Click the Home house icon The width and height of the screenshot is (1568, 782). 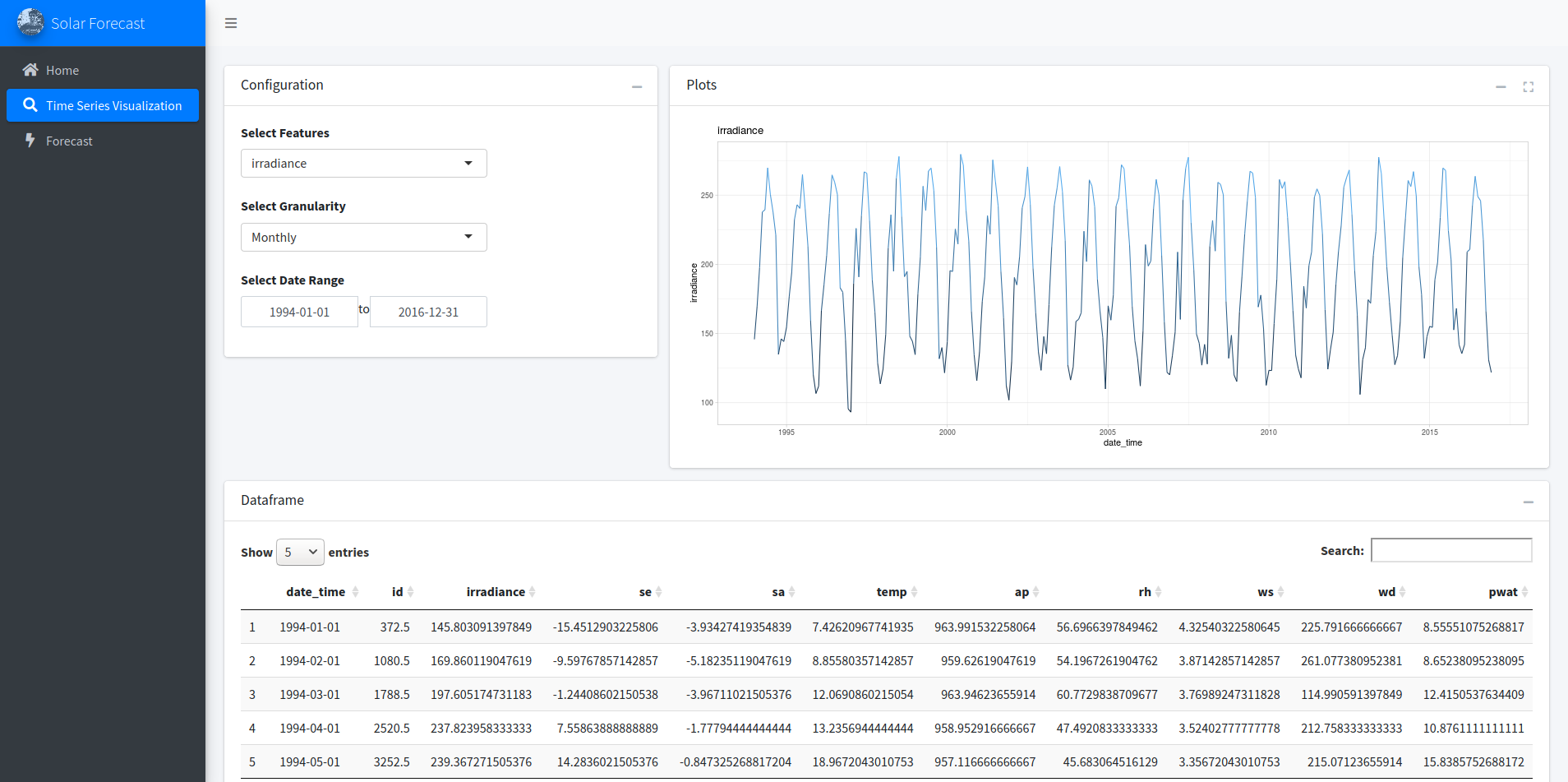click(30, 70)
